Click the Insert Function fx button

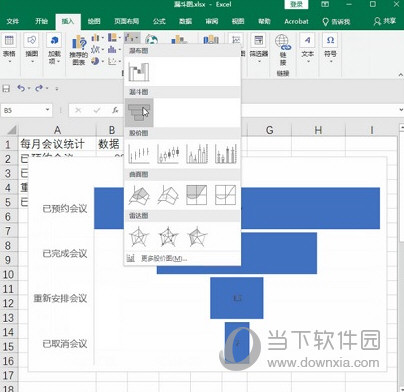tap(115, 110)
